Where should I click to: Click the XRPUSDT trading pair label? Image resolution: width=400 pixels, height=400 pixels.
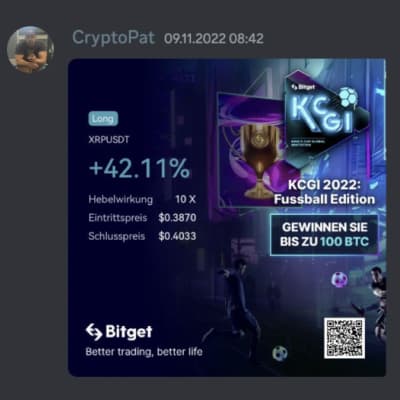(x=109, y=140)
